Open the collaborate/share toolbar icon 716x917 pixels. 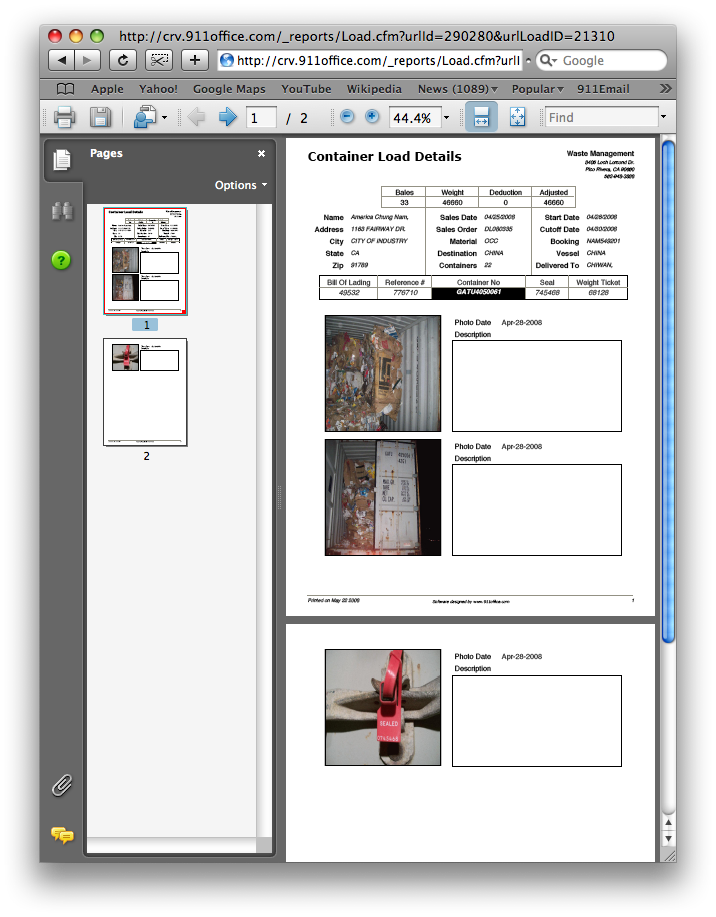[145, 117]
